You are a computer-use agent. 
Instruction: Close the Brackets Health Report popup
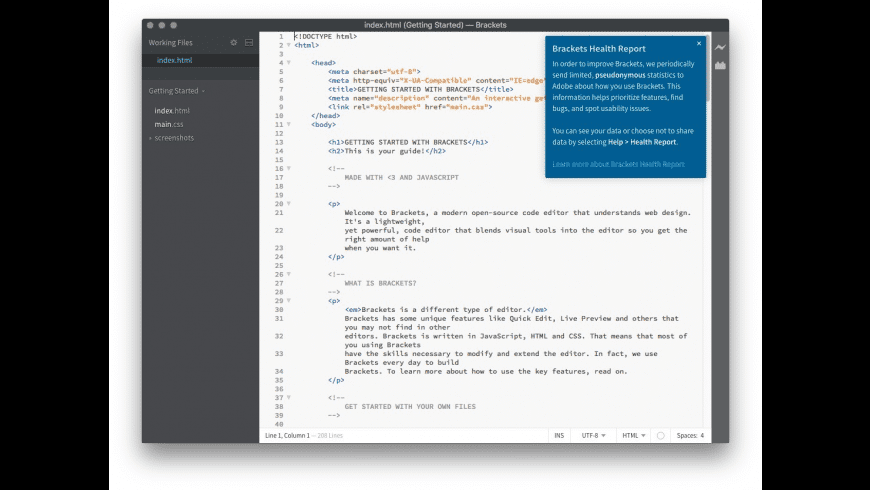(x=699, y=43)
